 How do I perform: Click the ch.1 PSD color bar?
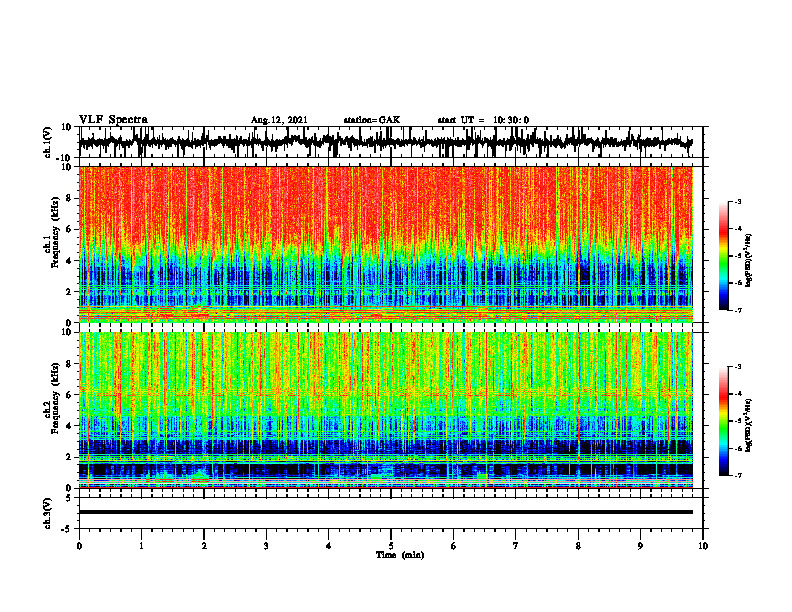(x=723, y=256)
